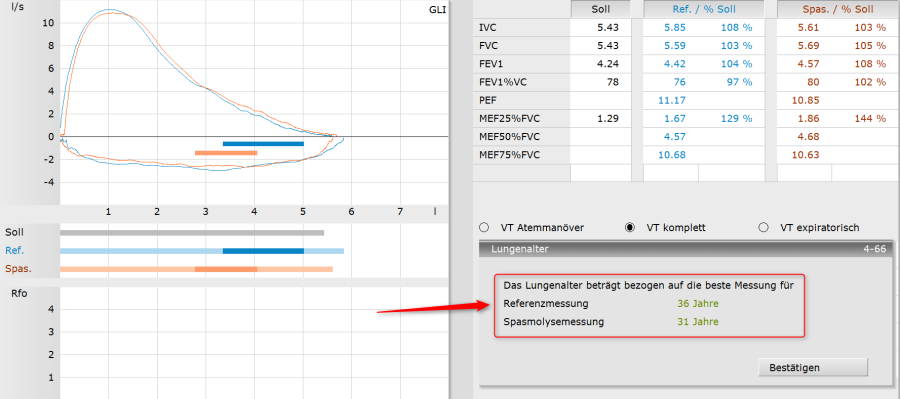Select the FEV1 row in the table

click(x=686, y=64)
